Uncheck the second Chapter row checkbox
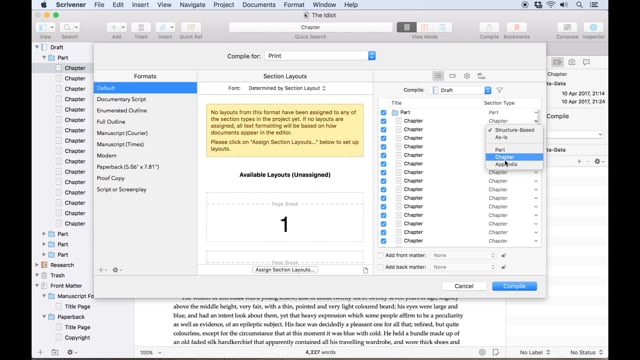Screen dimensions: 640x360 pos(383,130)
